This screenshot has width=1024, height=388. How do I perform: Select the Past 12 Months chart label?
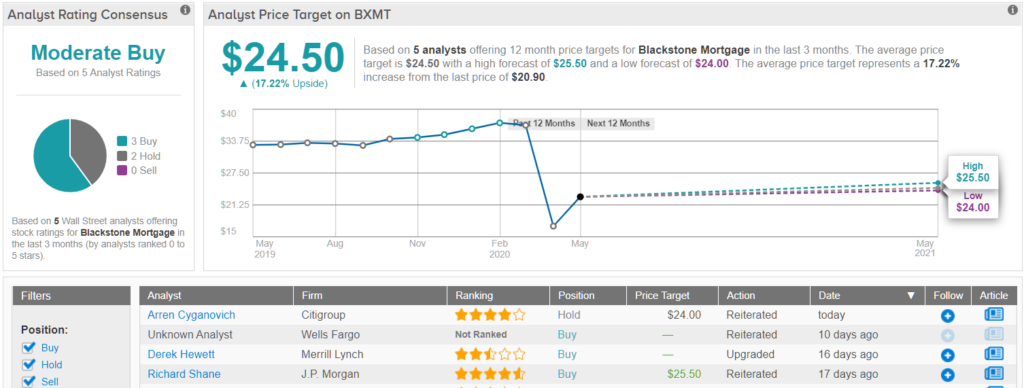tap(544, 123)
